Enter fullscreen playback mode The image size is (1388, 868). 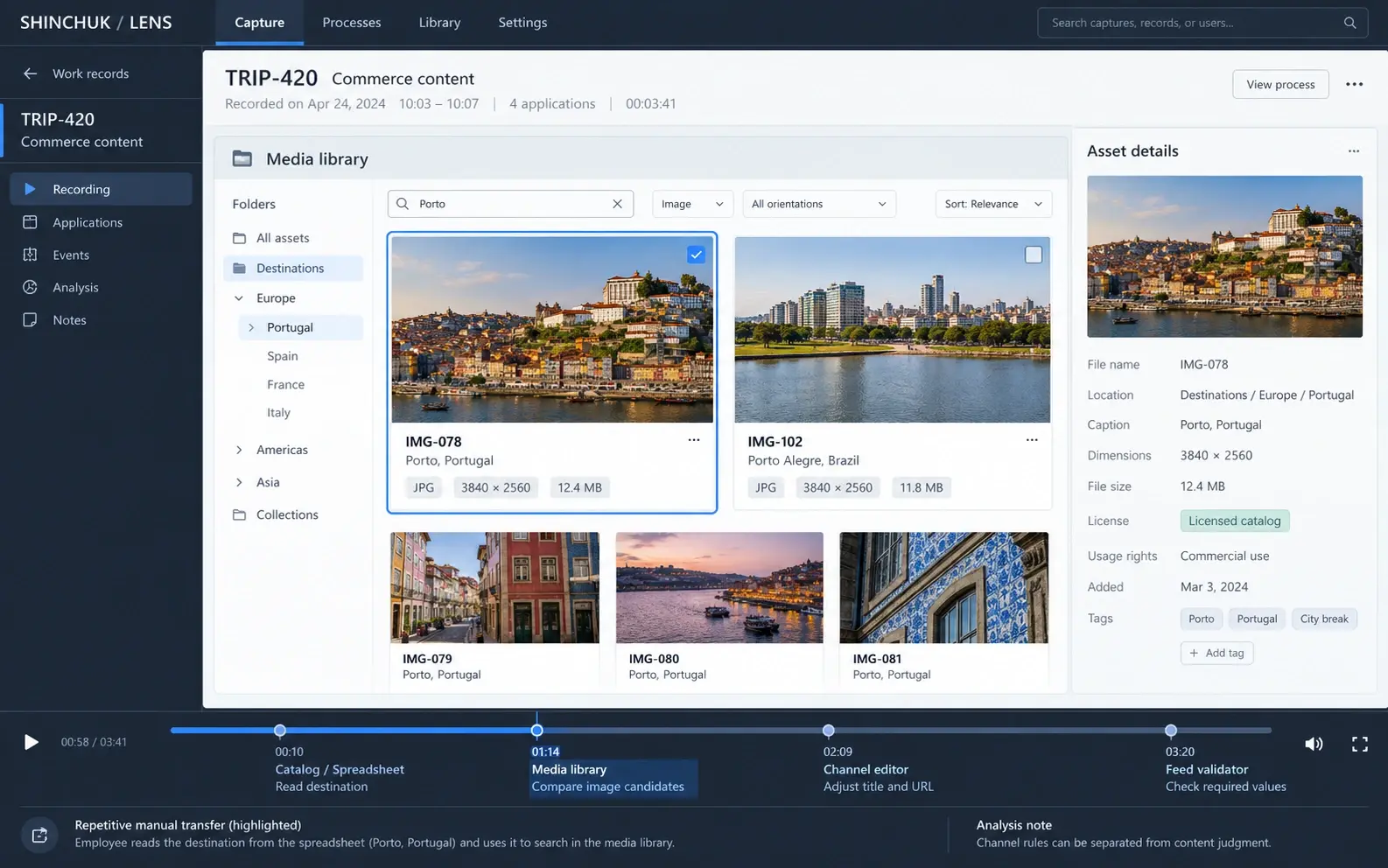pyautogui.click(x=1359, y=744)
